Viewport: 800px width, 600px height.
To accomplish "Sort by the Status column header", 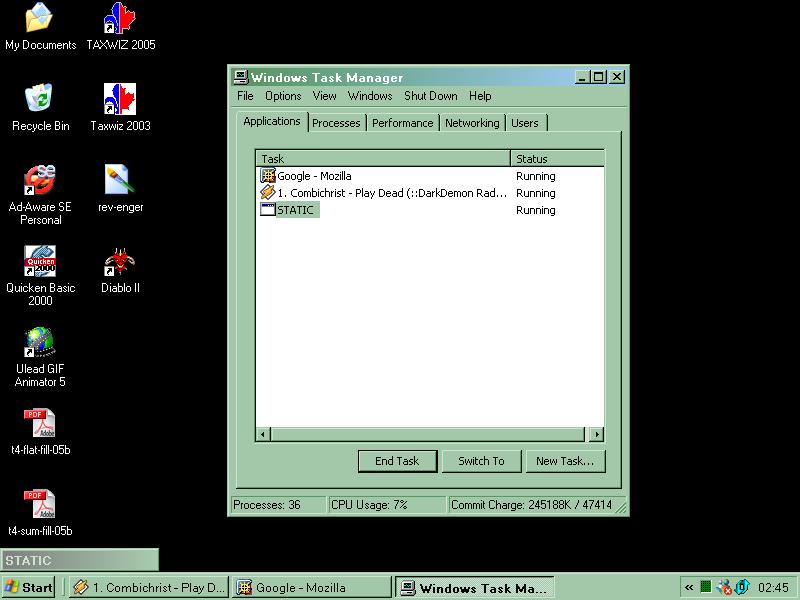I will coord(558,159).
